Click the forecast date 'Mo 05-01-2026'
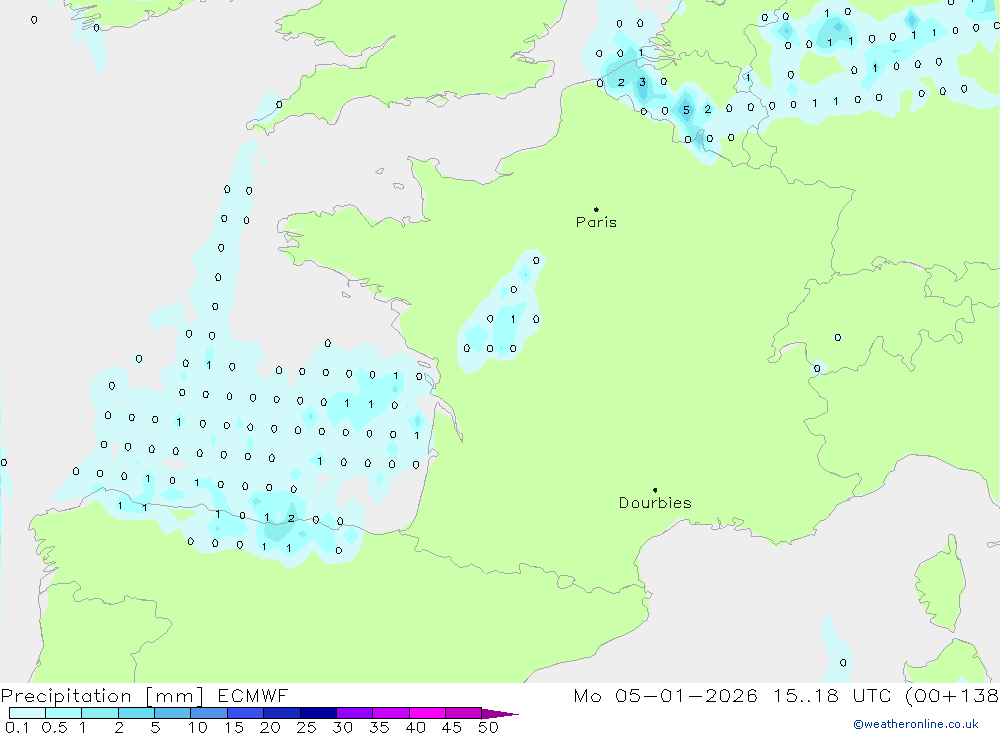Viewport: 1000px width, 733px height. pyautogui.click(x=665, y=696)
